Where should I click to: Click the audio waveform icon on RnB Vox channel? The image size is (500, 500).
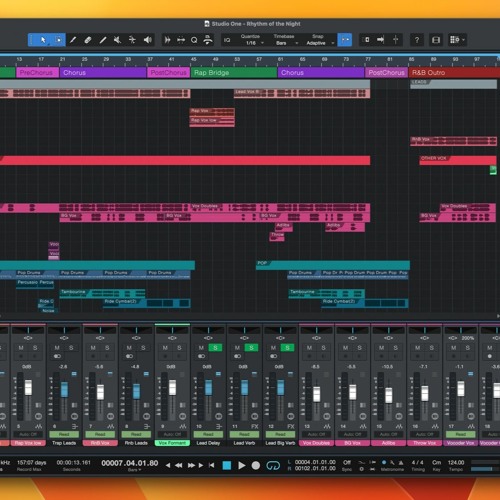tap(111, 426)
